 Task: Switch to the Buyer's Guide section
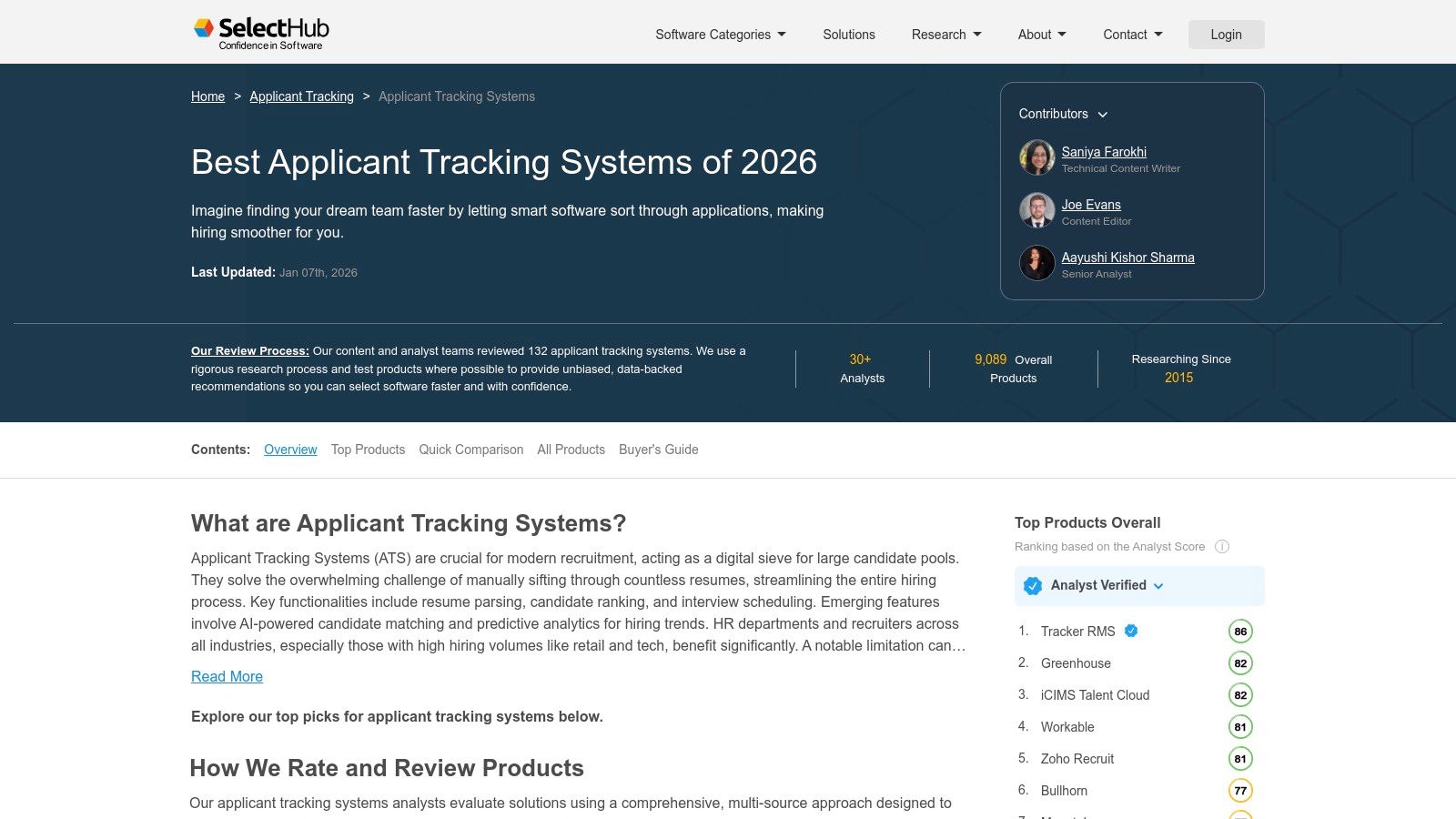tap(658, 449)
